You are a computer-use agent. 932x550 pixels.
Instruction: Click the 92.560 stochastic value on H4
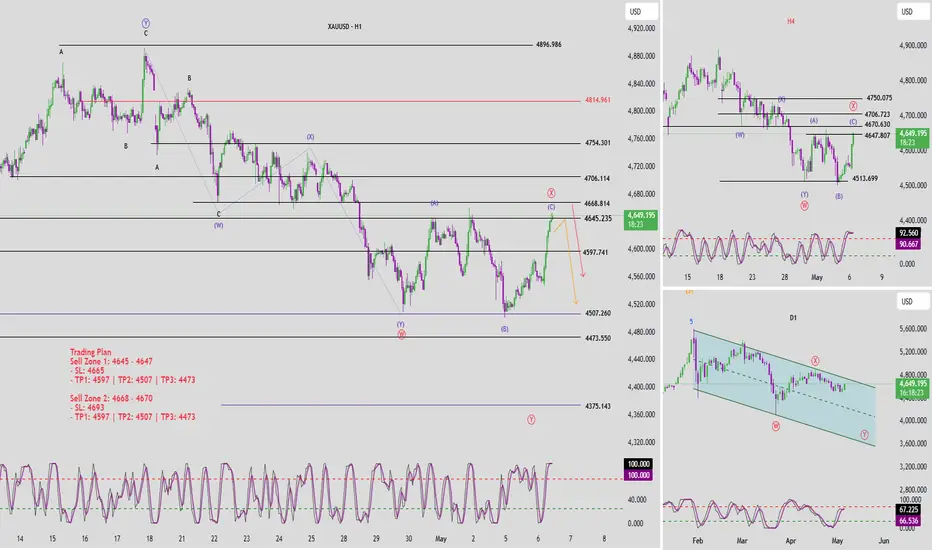coord(909,233)
